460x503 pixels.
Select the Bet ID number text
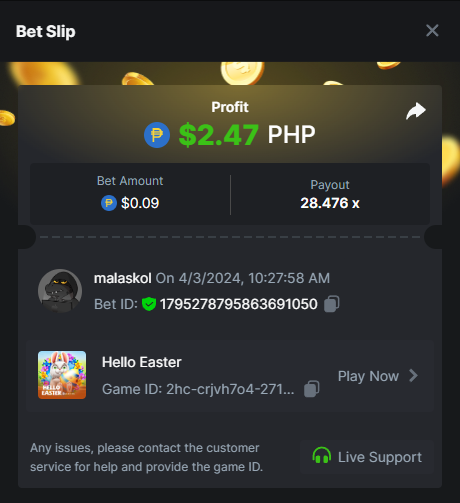239,304
